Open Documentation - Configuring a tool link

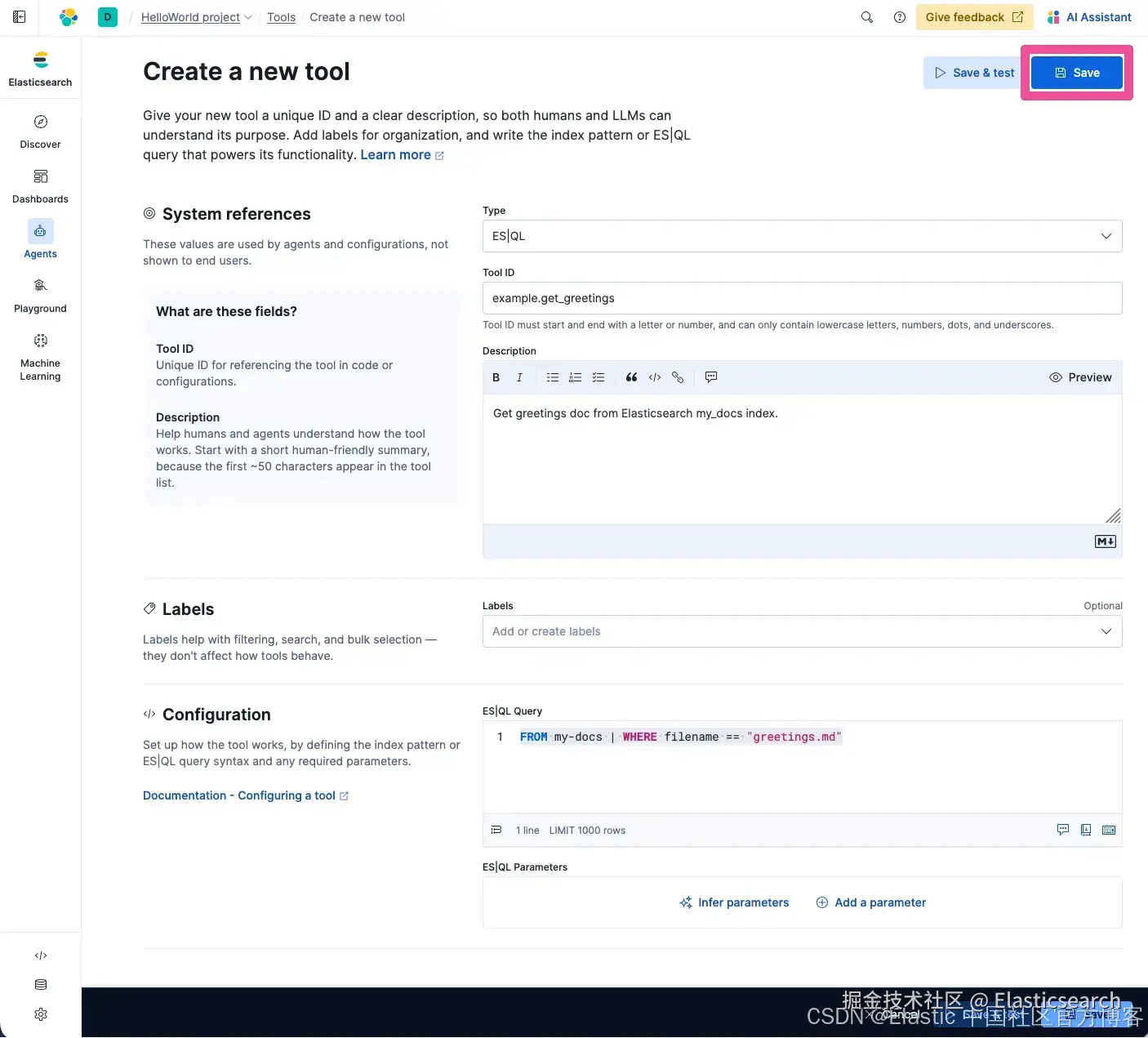pyautogui.click(x=246, y=795)
